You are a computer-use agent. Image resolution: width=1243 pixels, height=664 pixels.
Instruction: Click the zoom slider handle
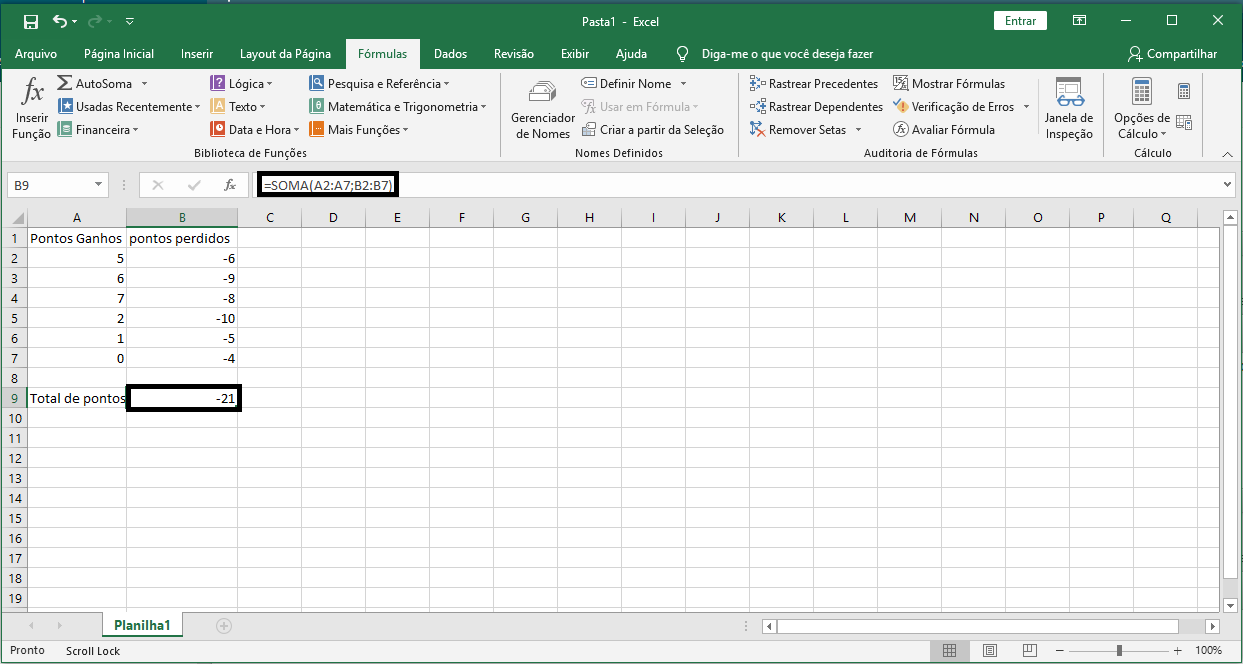[1119, 651]
